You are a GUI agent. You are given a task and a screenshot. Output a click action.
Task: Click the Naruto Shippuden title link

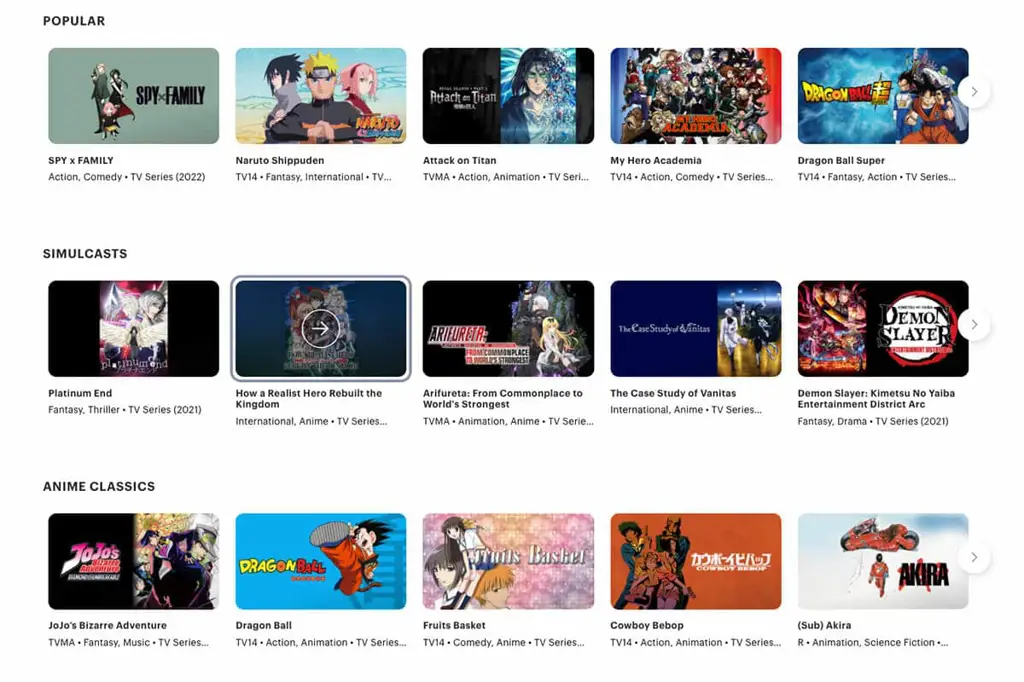(x=280, y=160)
